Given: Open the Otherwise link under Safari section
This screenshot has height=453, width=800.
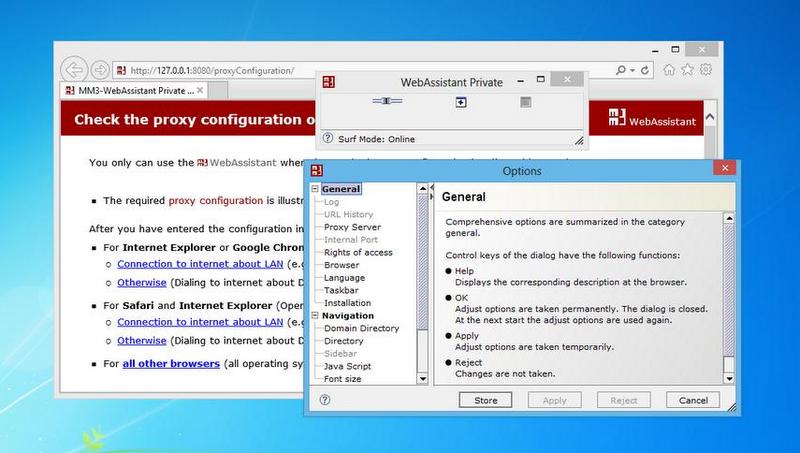Looking at the screenshot, I should 142,340.
